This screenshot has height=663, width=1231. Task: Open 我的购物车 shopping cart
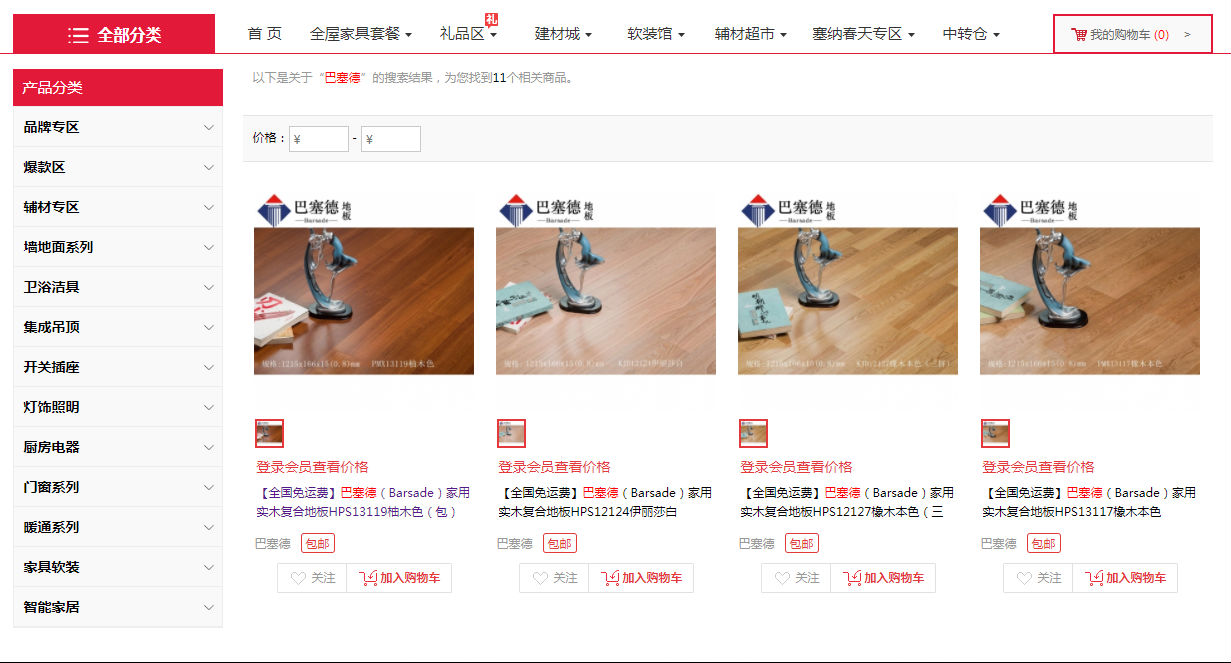[x=1132, y=34]
